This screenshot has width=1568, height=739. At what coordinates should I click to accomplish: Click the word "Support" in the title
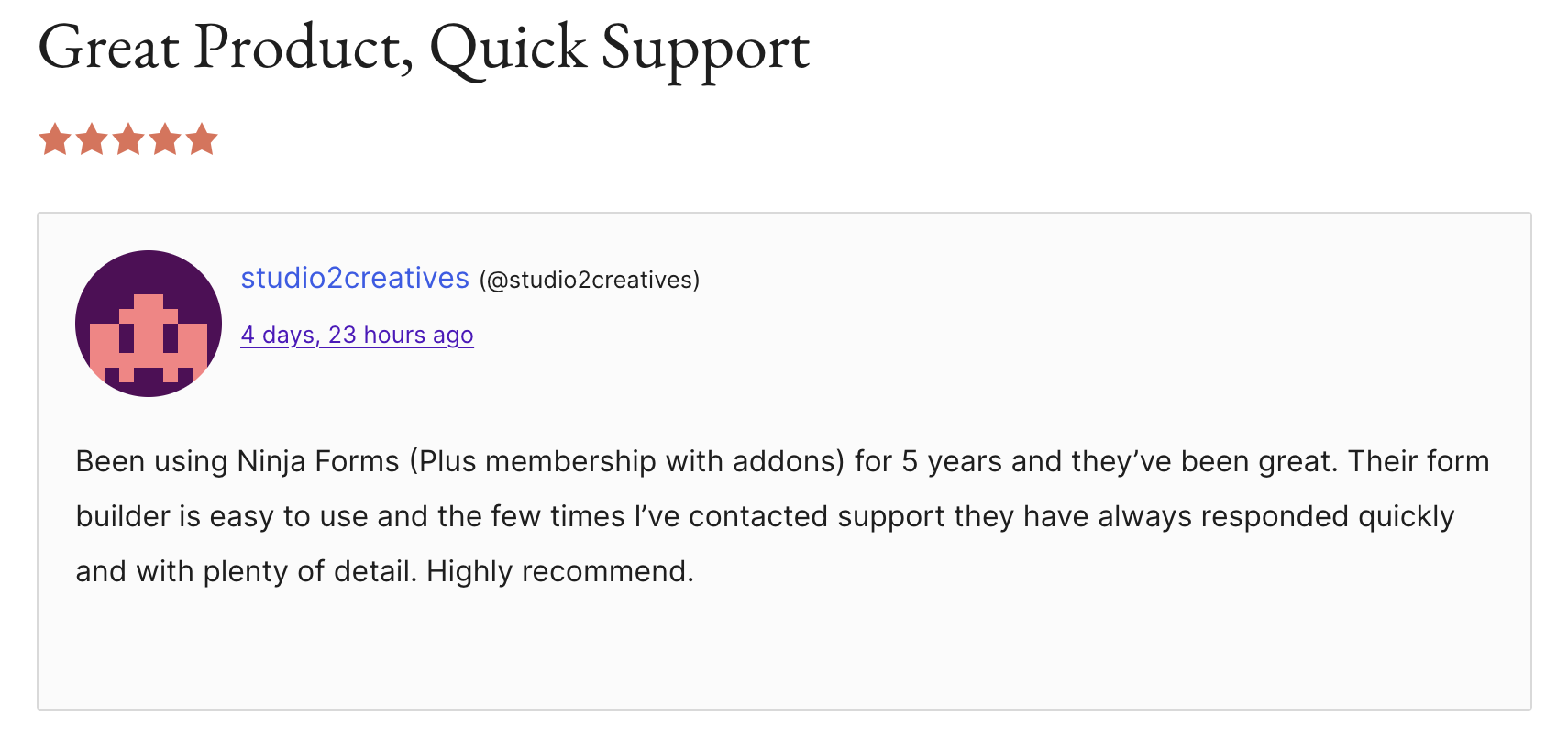705,48
